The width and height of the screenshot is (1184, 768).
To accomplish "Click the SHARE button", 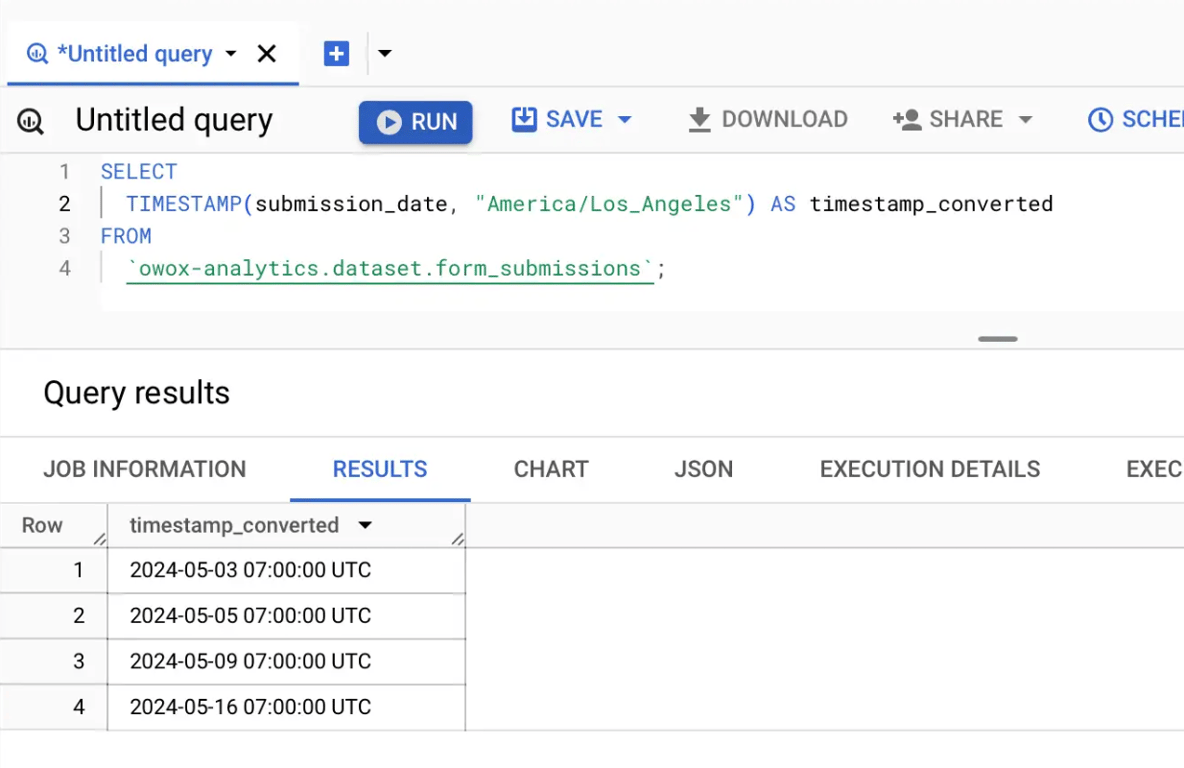I will click(x=948, y=119).
